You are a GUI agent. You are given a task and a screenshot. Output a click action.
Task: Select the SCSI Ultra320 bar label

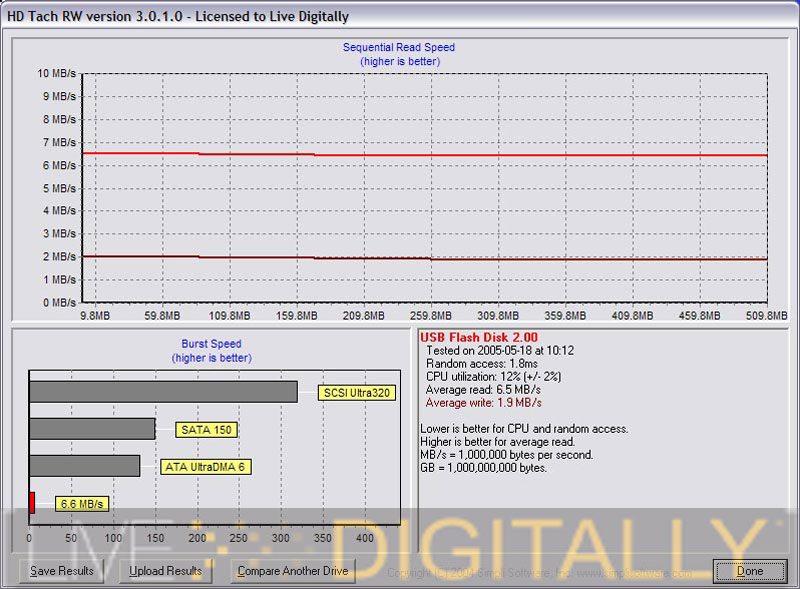point(356,393)
